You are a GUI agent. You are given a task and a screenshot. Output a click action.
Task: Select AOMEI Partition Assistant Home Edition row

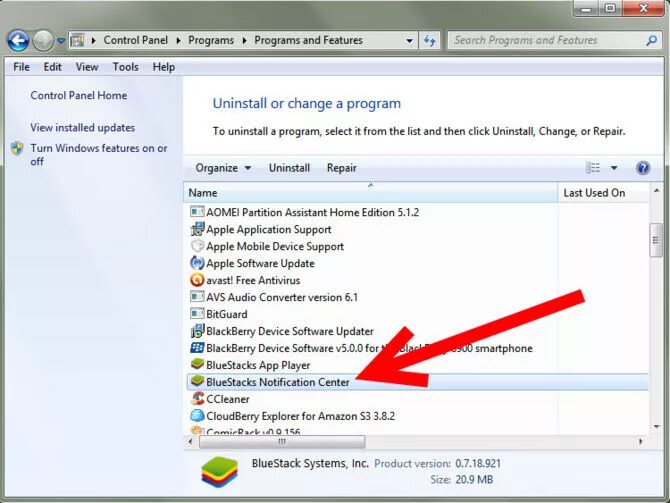[417, 212]
